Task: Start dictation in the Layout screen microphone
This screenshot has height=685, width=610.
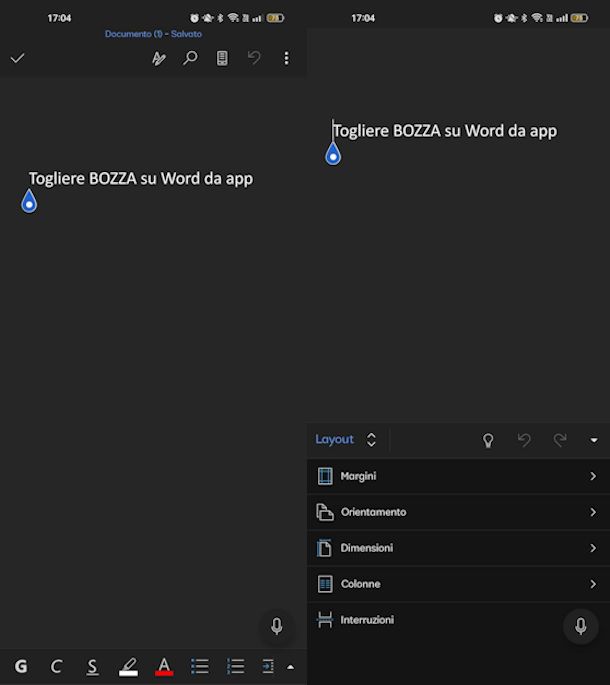Action: [581, 626]
